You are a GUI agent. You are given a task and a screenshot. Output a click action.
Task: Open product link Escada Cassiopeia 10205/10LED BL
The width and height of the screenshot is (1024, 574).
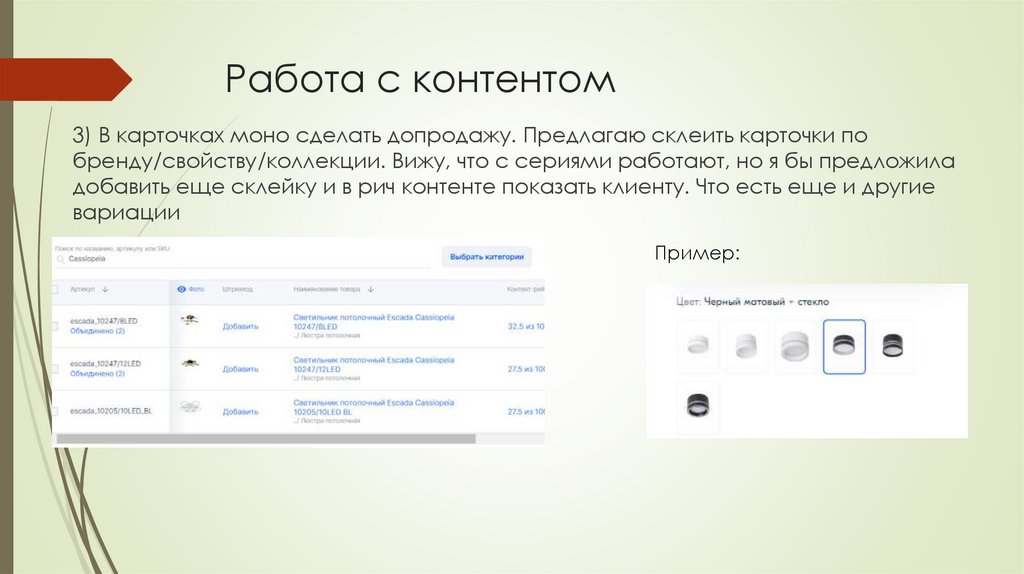[374, 407]
